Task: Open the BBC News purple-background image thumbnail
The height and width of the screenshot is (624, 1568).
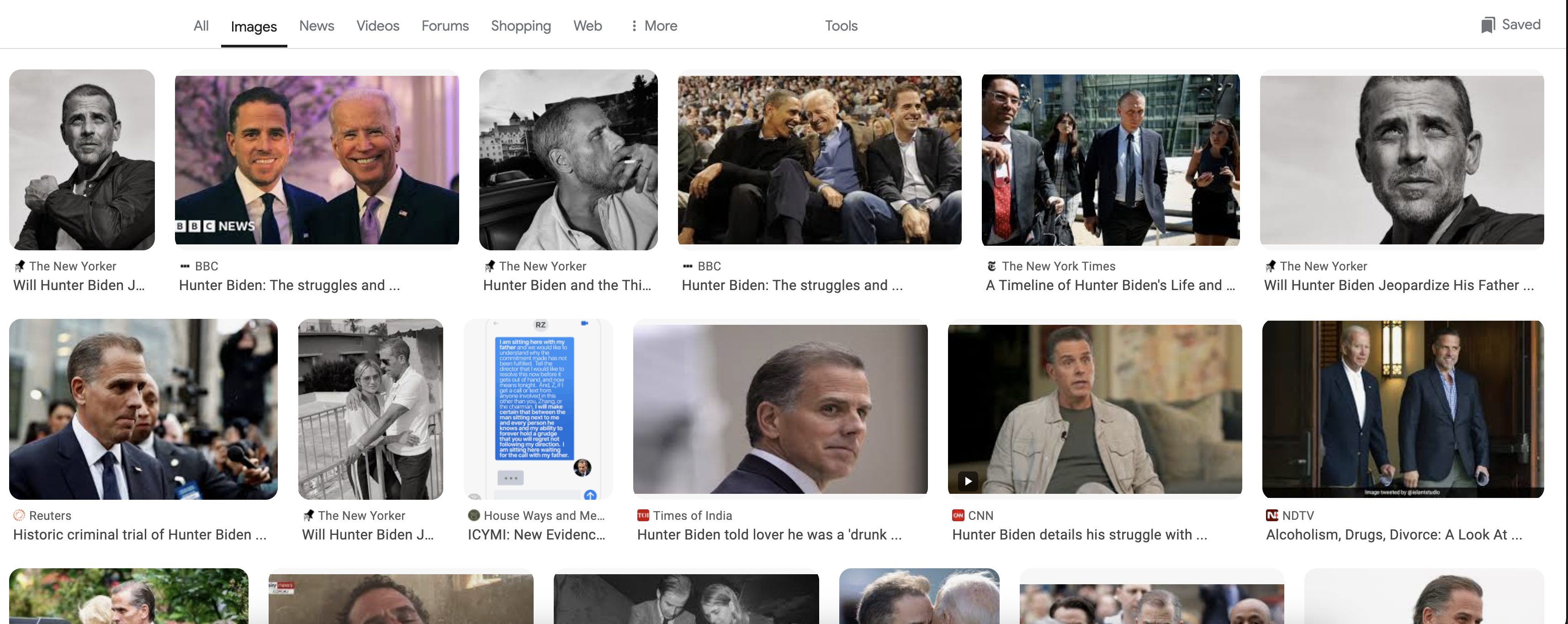Action: pyautogui.click(x=317, y=159)
